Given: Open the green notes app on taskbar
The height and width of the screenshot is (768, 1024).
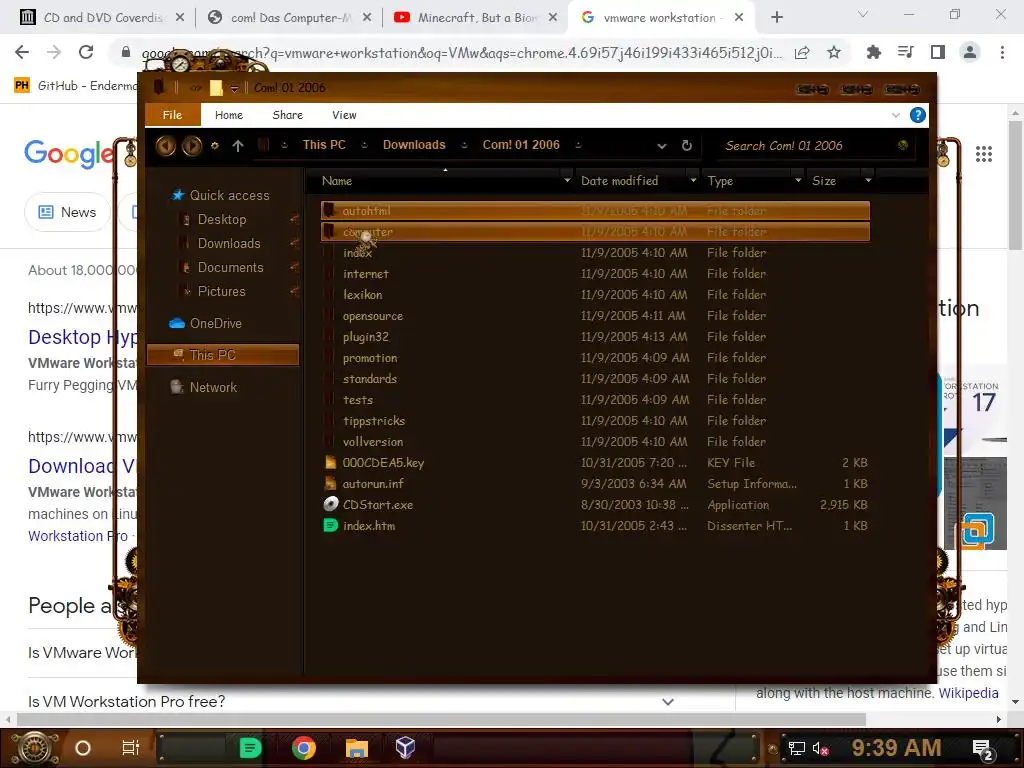Looking at the screenshot, I should point(250,748).
